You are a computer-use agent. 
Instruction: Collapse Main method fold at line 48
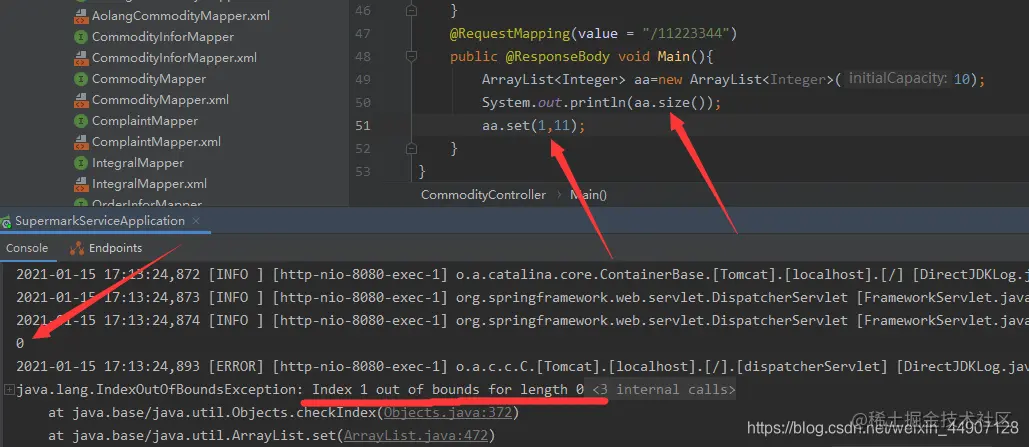(411, 56)
